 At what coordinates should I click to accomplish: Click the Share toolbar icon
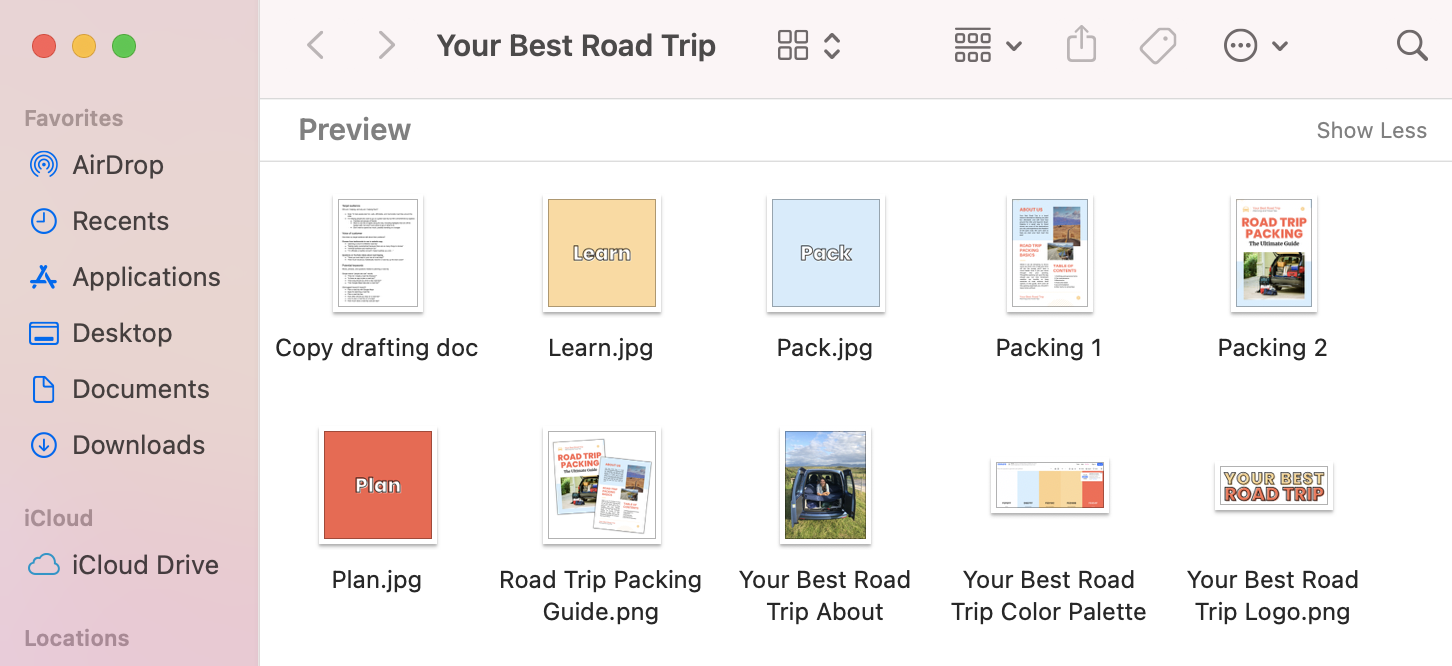[x=1081, y=46]
